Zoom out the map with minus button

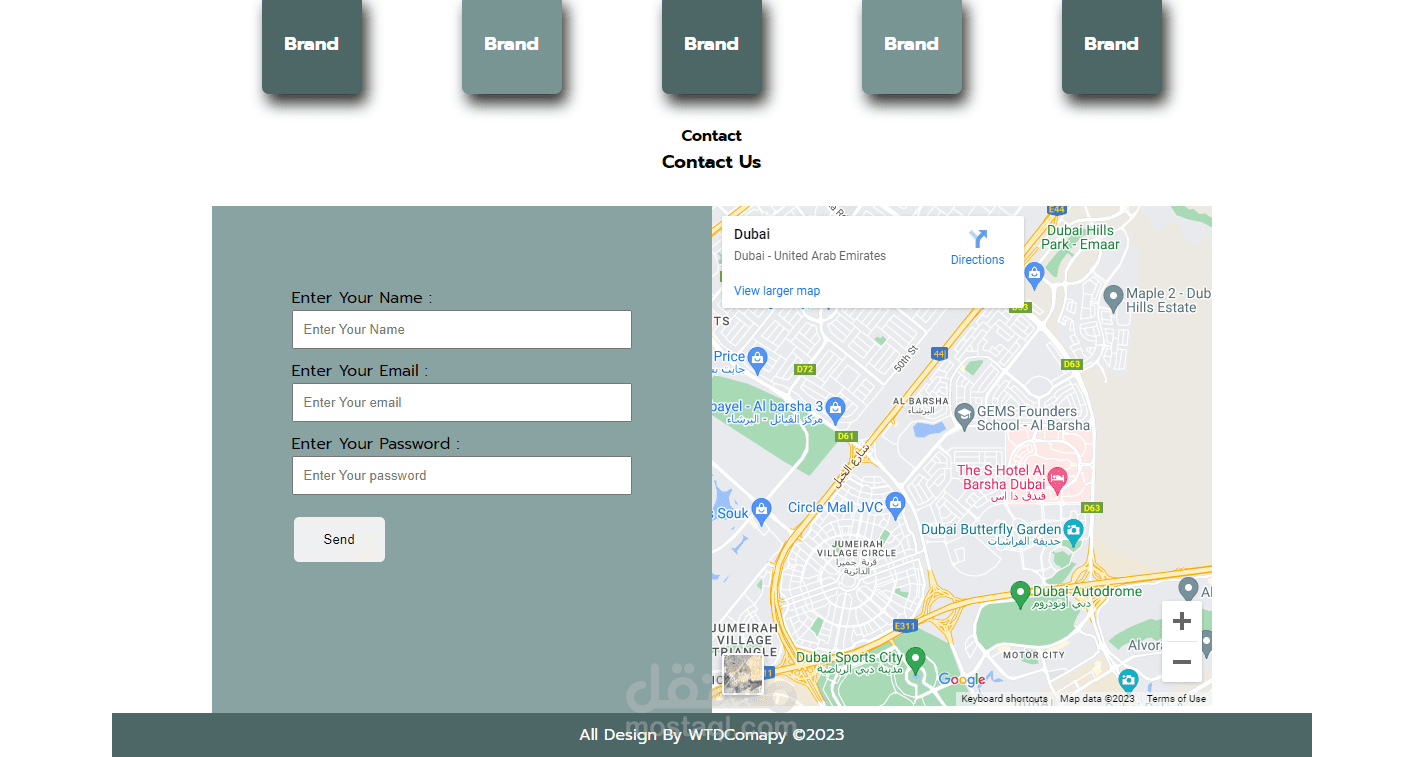point(1181,662)
